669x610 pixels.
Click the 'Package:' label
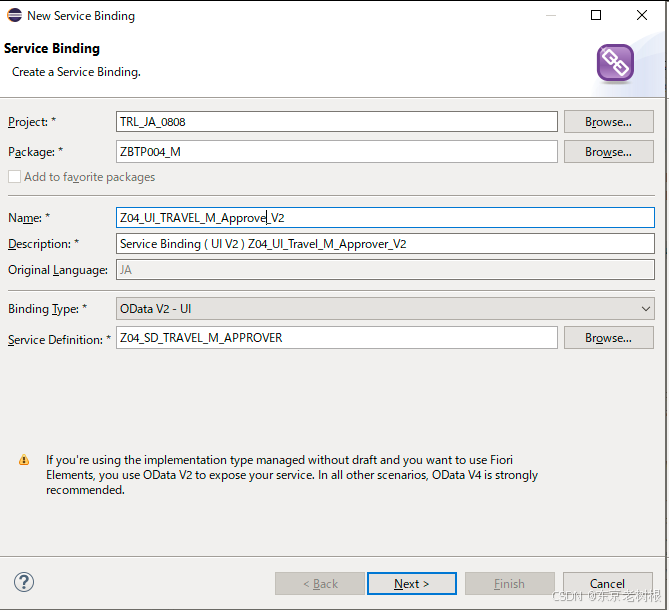[x=35, y=152]
